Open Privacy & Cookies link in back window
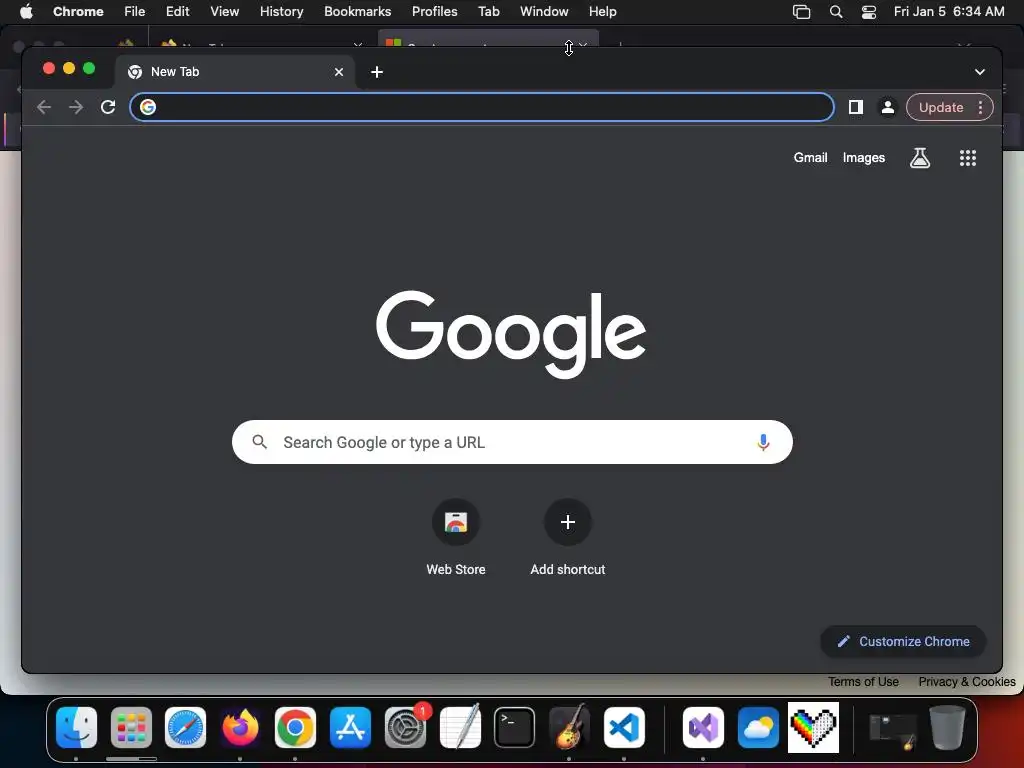The height and width of the screenshot is (768, 1024). [967, 682]
